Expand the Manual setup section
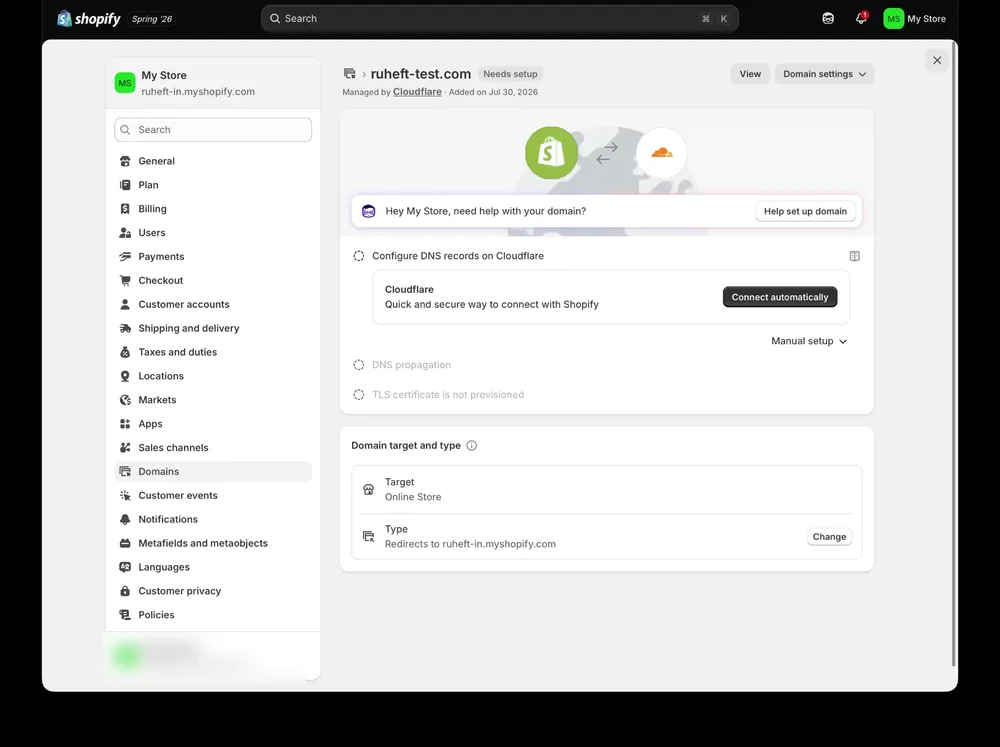The height and width of the screenshot is (747, 1000). coord(809,341)
